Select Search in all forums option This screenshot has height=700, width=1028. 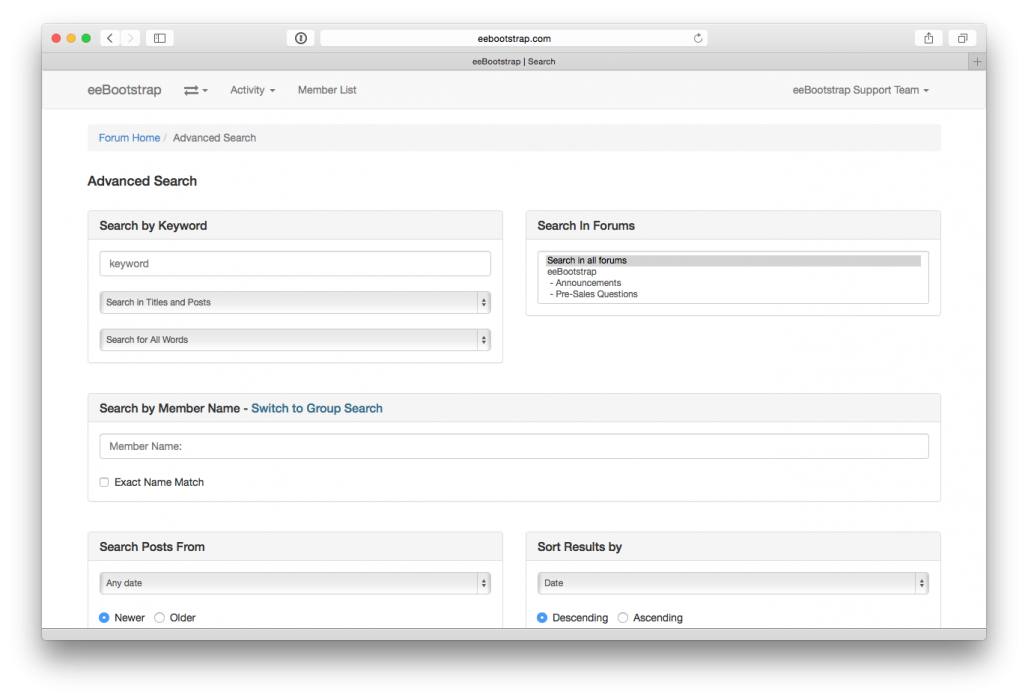(x=733, y=260)
